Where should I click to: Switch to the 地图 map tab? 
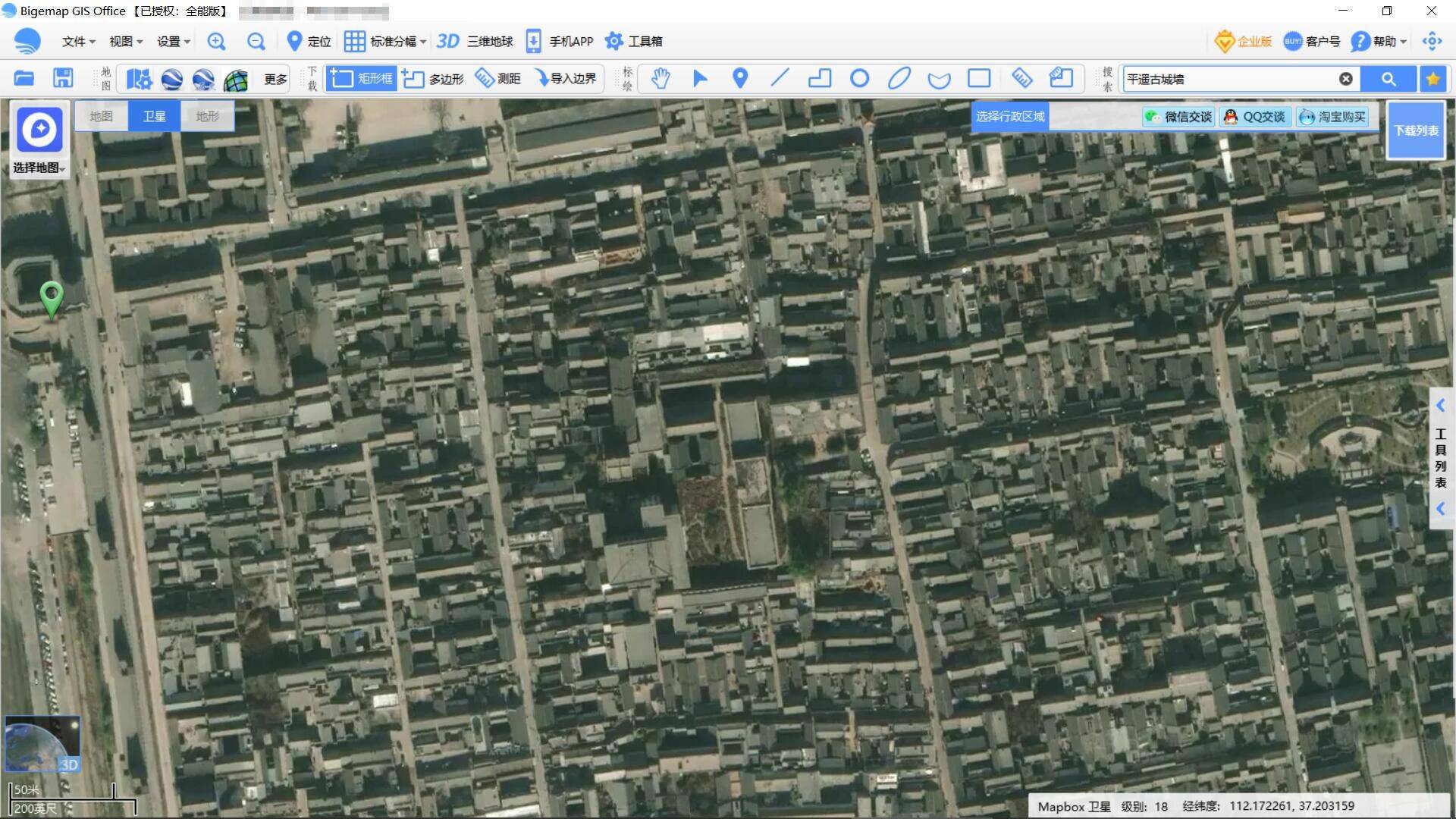click(101, 116)
